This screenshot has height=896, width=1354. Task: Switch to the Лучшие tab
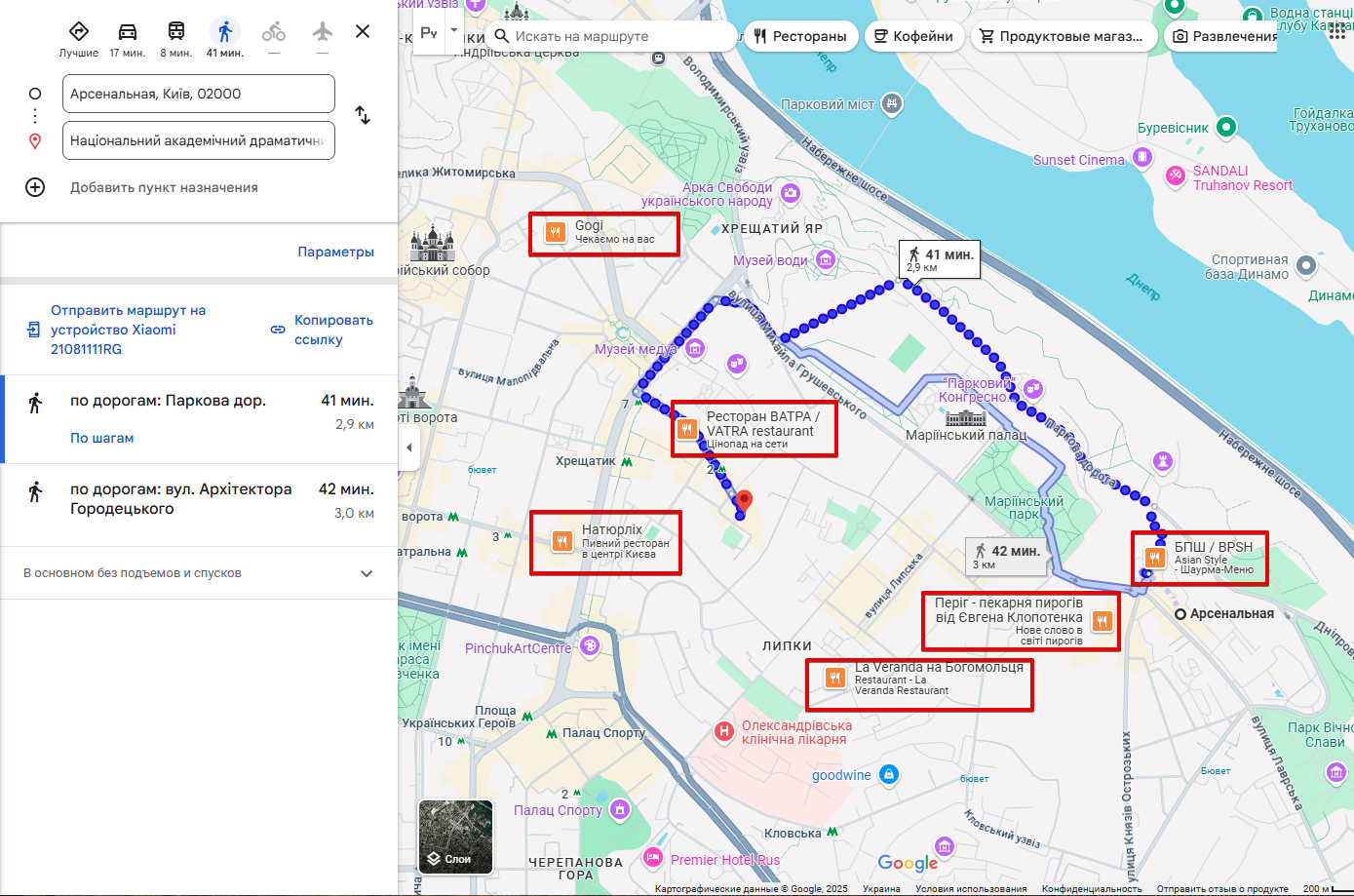[x=79, y=30]
